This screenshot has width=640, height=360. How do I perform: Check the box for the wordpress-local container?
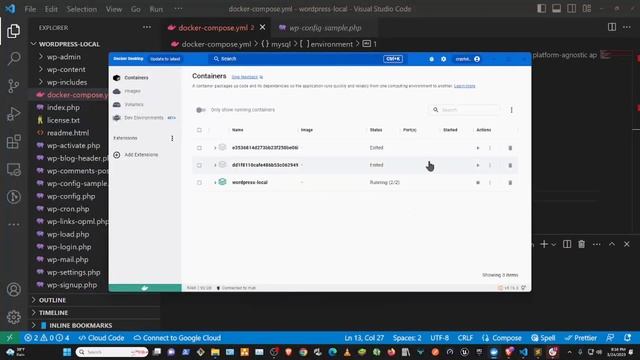[x=199, y=182]
